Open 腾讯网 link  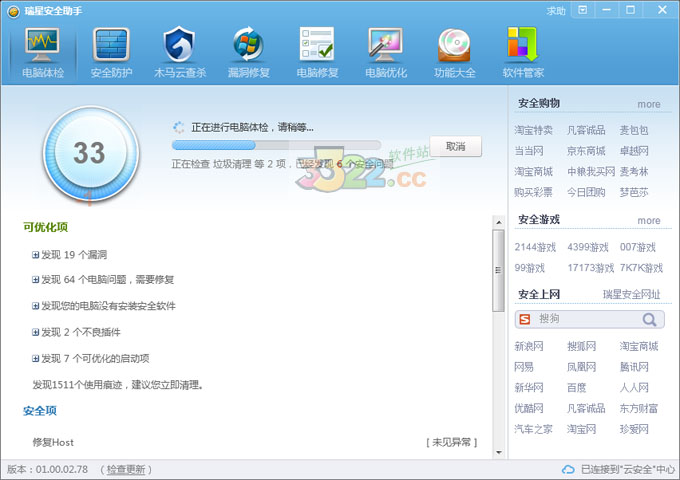[634, 367]
